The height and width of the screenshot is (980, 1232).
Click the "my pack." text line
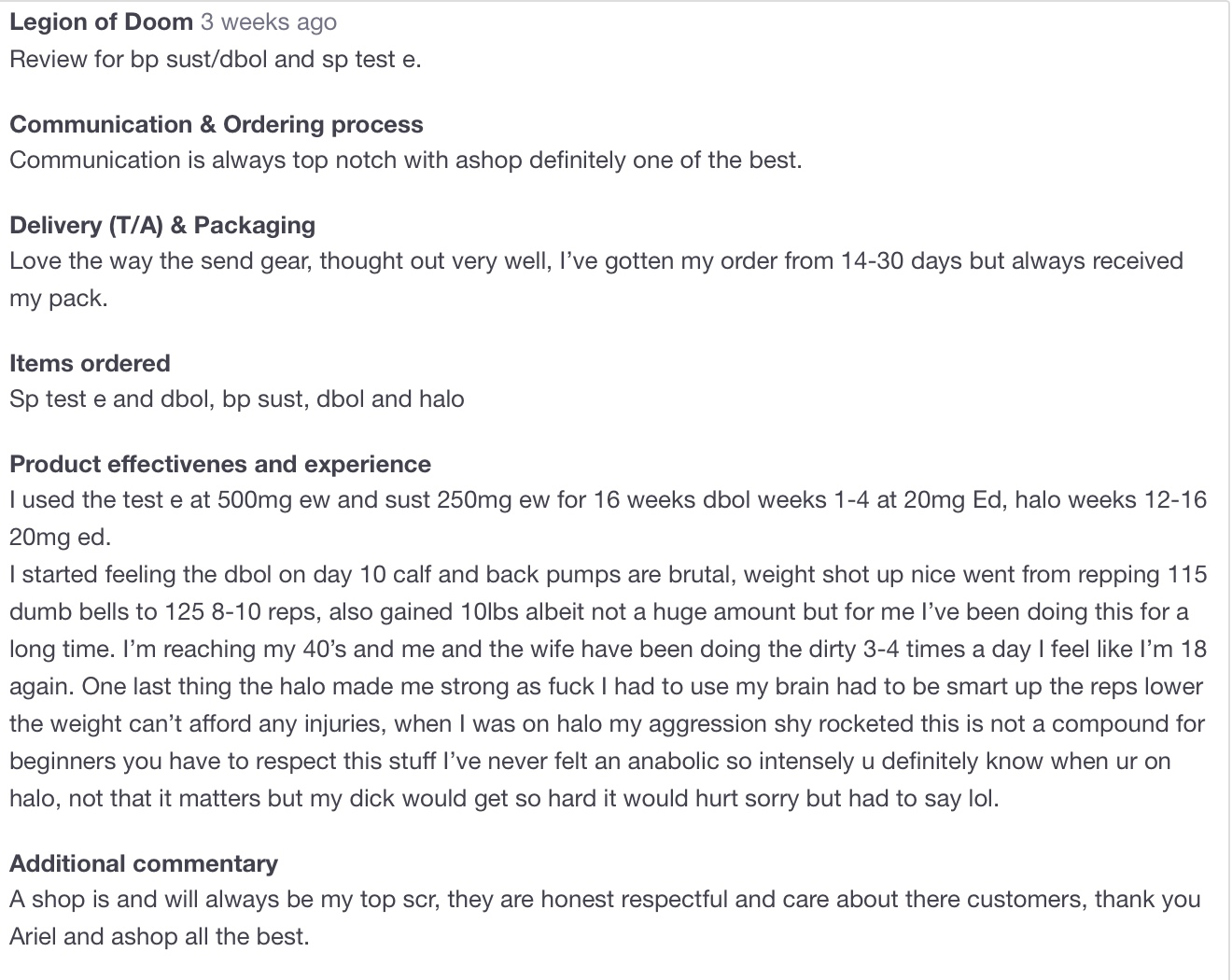[59, 299]
